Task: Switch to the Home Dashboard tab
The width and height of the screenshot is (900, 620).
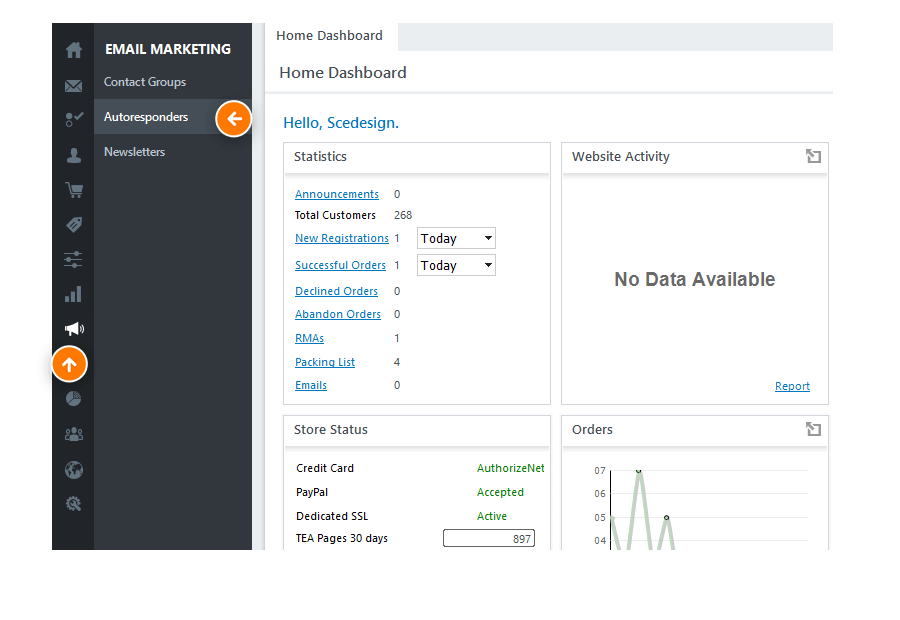Action: (x=329, y=36)
